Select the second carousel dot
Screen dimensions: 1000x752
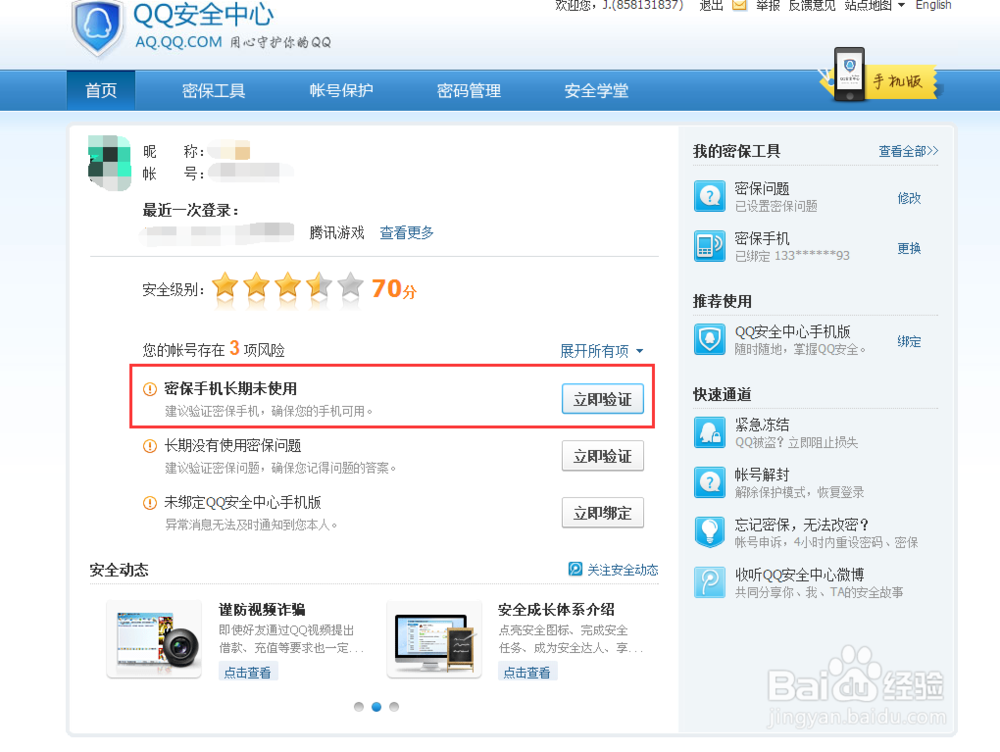376,706
